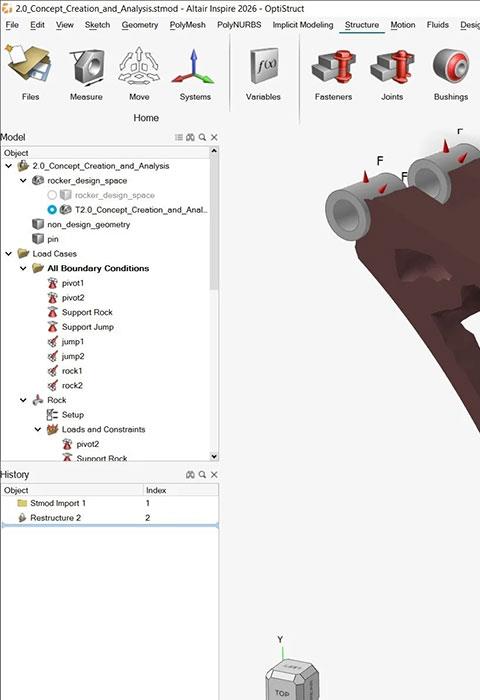Select non_design_geometry part
480x700 pixels.
[88, 225]
